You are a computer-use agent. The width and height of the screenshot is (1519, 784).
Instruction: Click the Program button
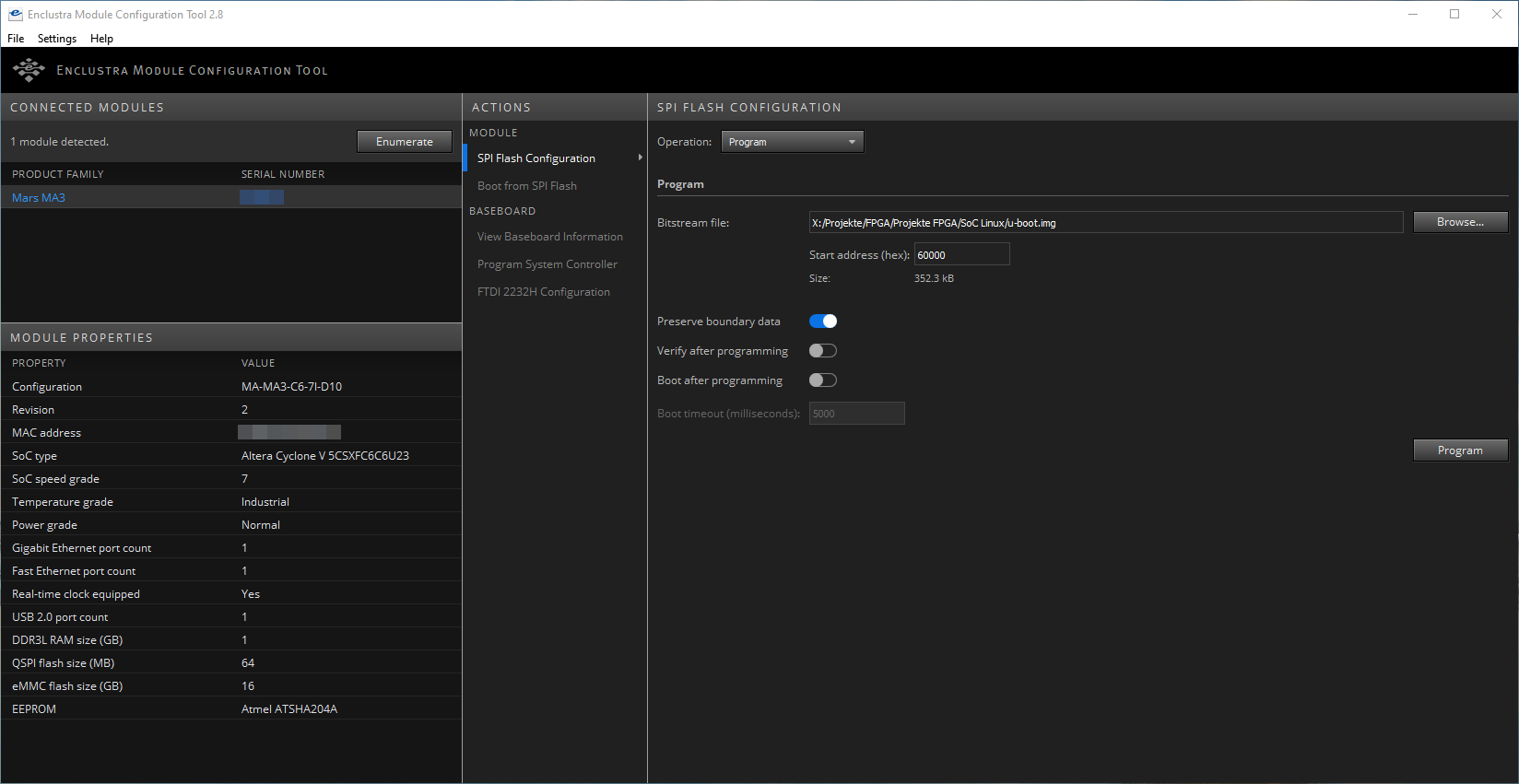point(1460,451)
